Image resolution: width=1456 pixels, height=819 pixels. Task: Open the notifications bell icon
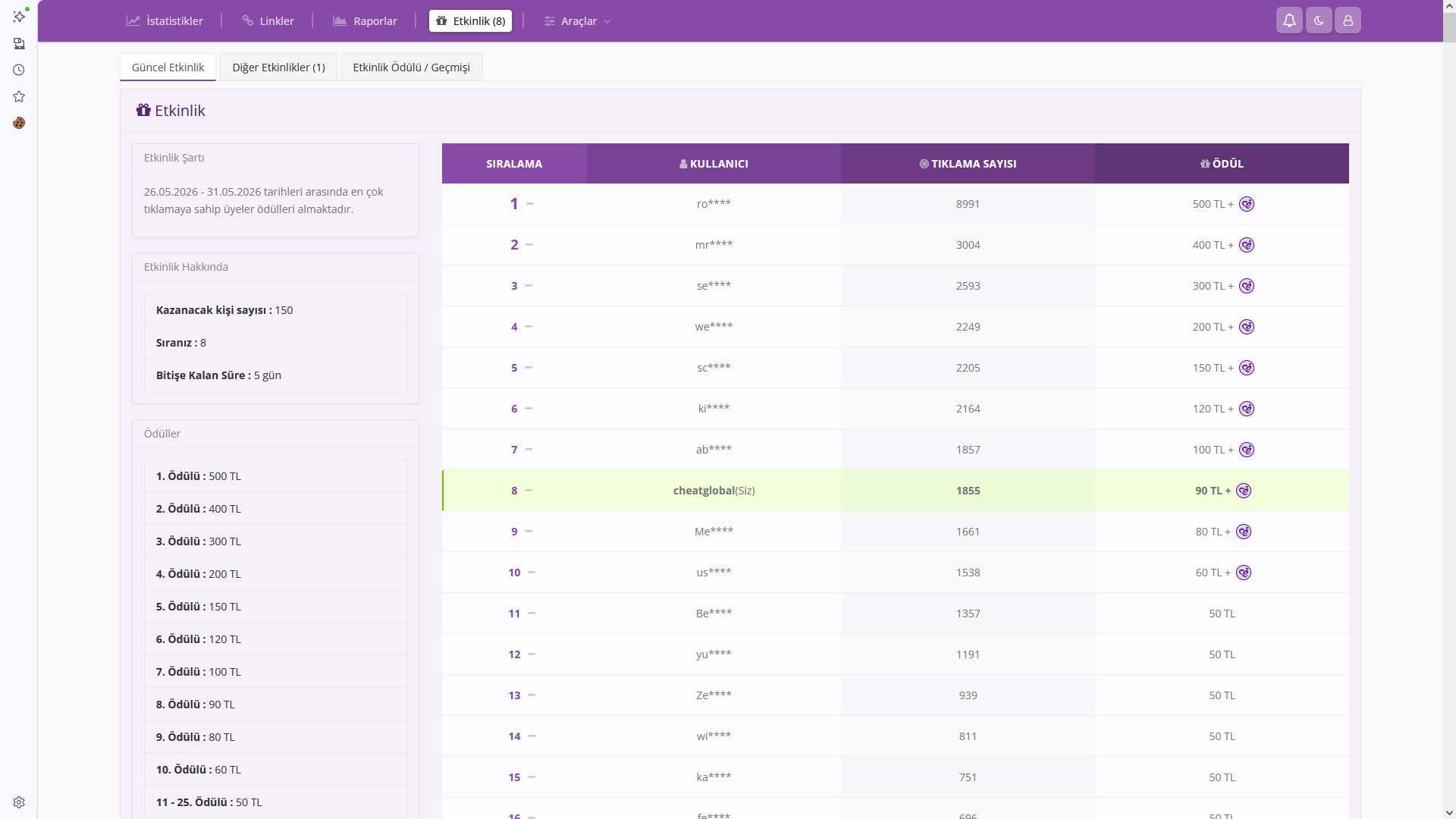[x=1289, y=20]
